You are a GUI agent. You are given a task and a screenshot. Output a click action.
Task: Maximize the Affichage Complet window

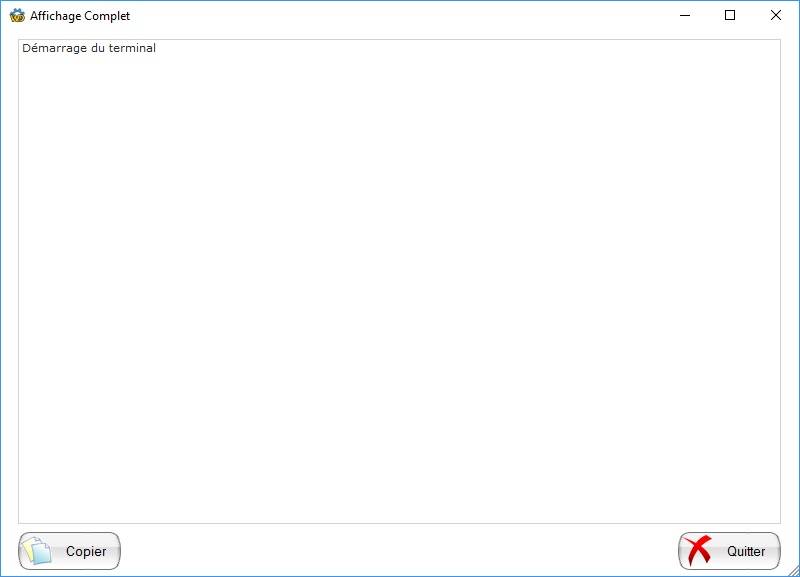[x=730, y=16]
